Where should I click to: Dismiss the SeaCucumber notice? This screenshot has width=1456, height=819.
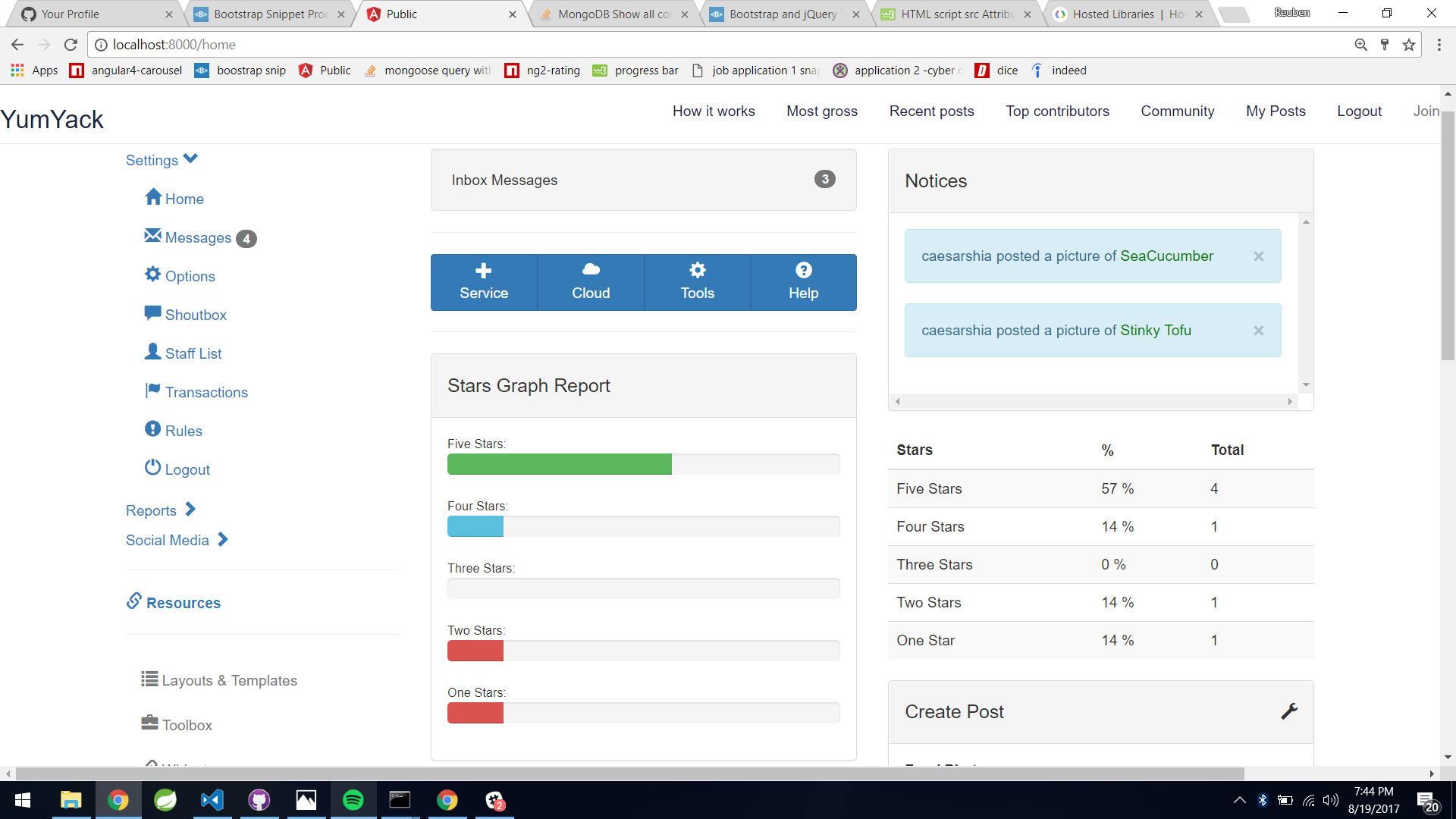tap(1259, 256)
